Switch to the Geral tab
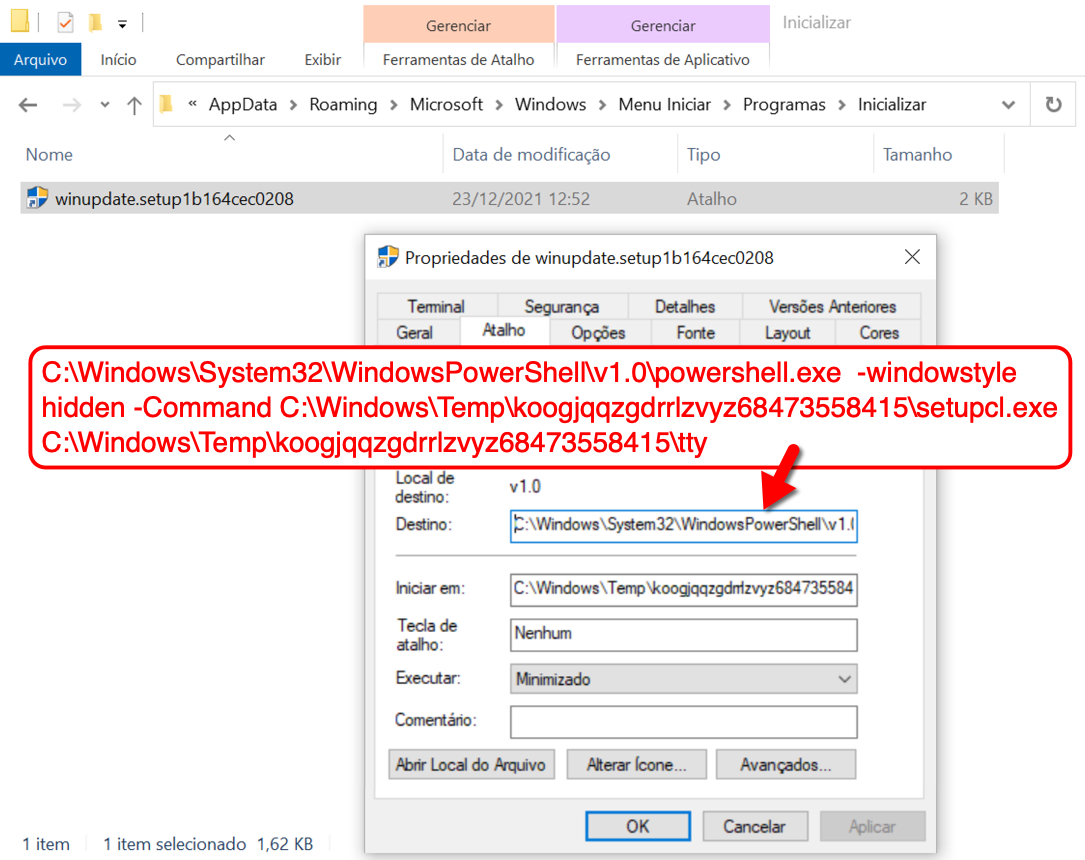The width and height of the screenshot is (1085, 860). (x=414, y=333)
